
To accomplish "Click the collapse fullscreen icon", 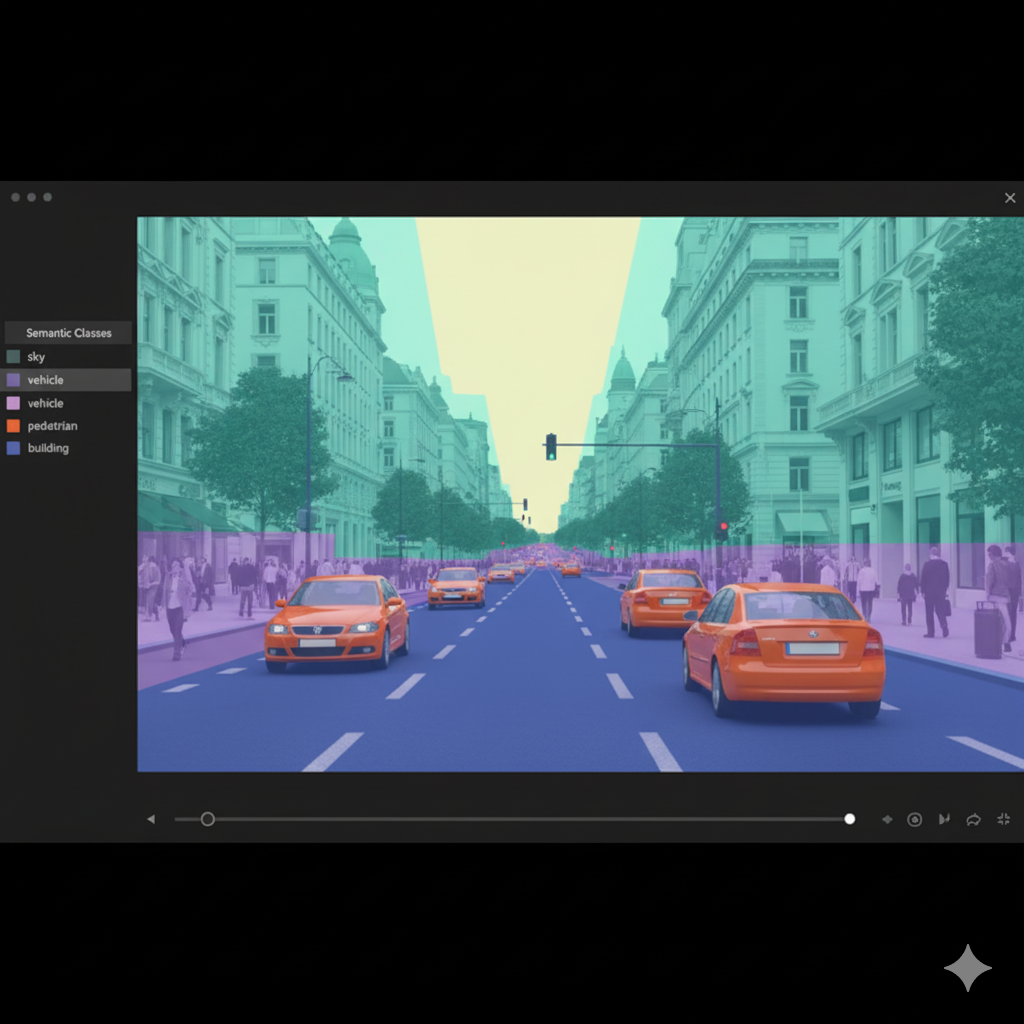I will [1003, 819].
